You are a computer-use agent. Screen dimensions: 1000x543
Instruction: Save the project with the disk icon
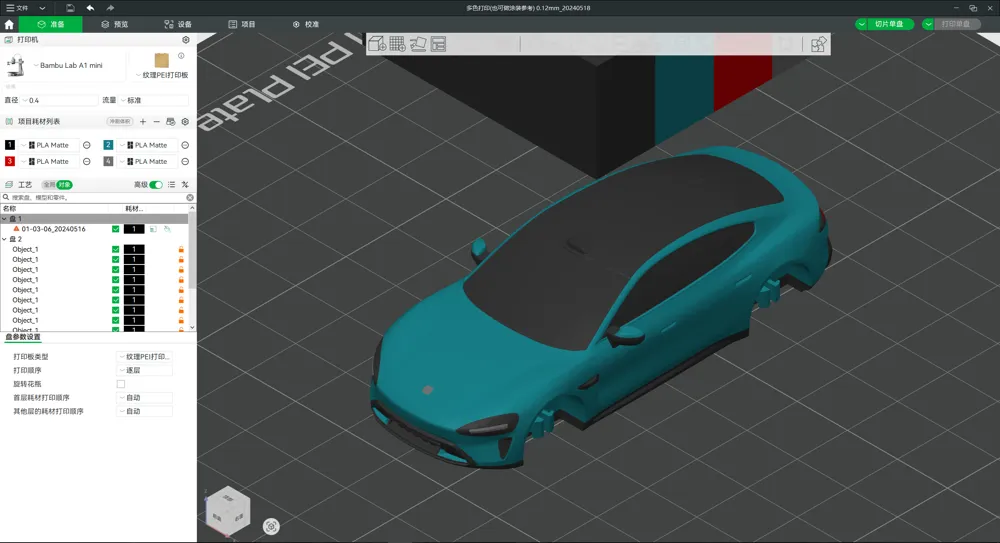point(70,8)
